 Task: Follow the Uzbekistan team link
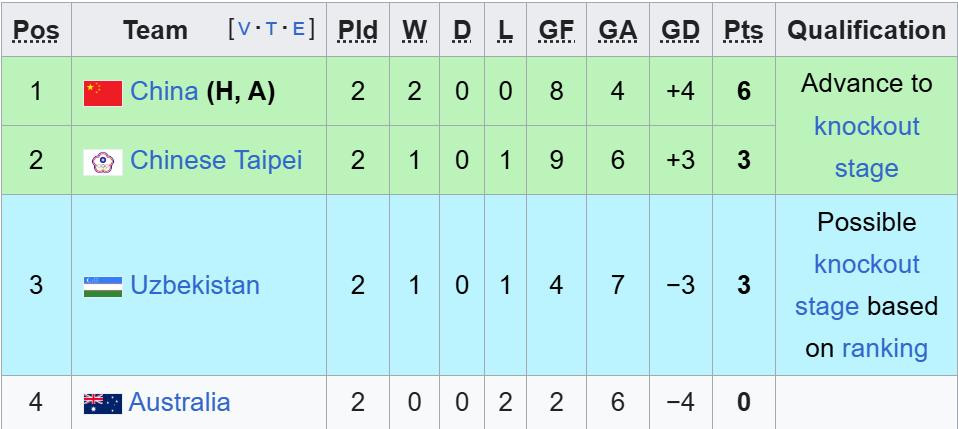195,285
